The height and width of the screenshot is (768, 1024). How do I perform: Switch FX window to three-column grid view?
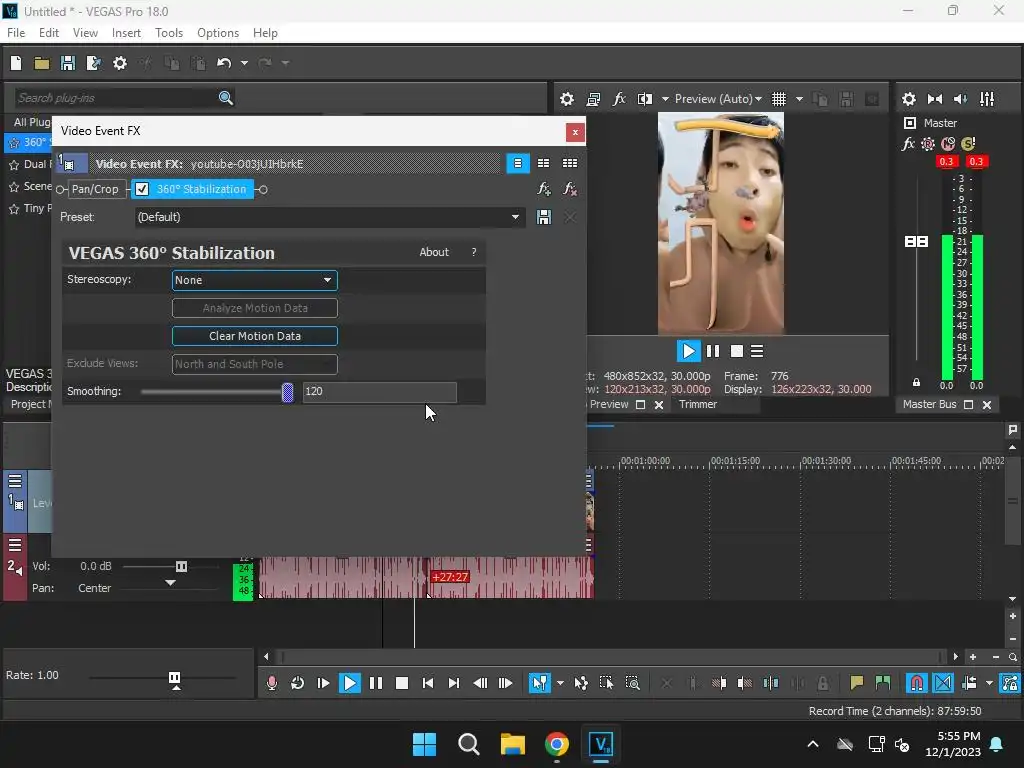pyautogui.click(x=569, y=163)
